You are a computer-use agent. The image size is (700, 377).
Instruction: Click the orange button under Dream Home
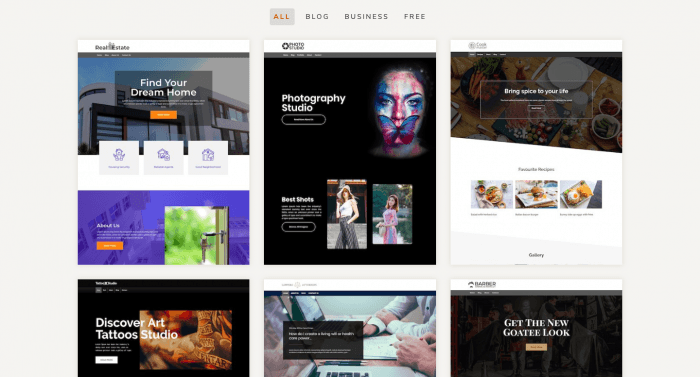point(163,115)
